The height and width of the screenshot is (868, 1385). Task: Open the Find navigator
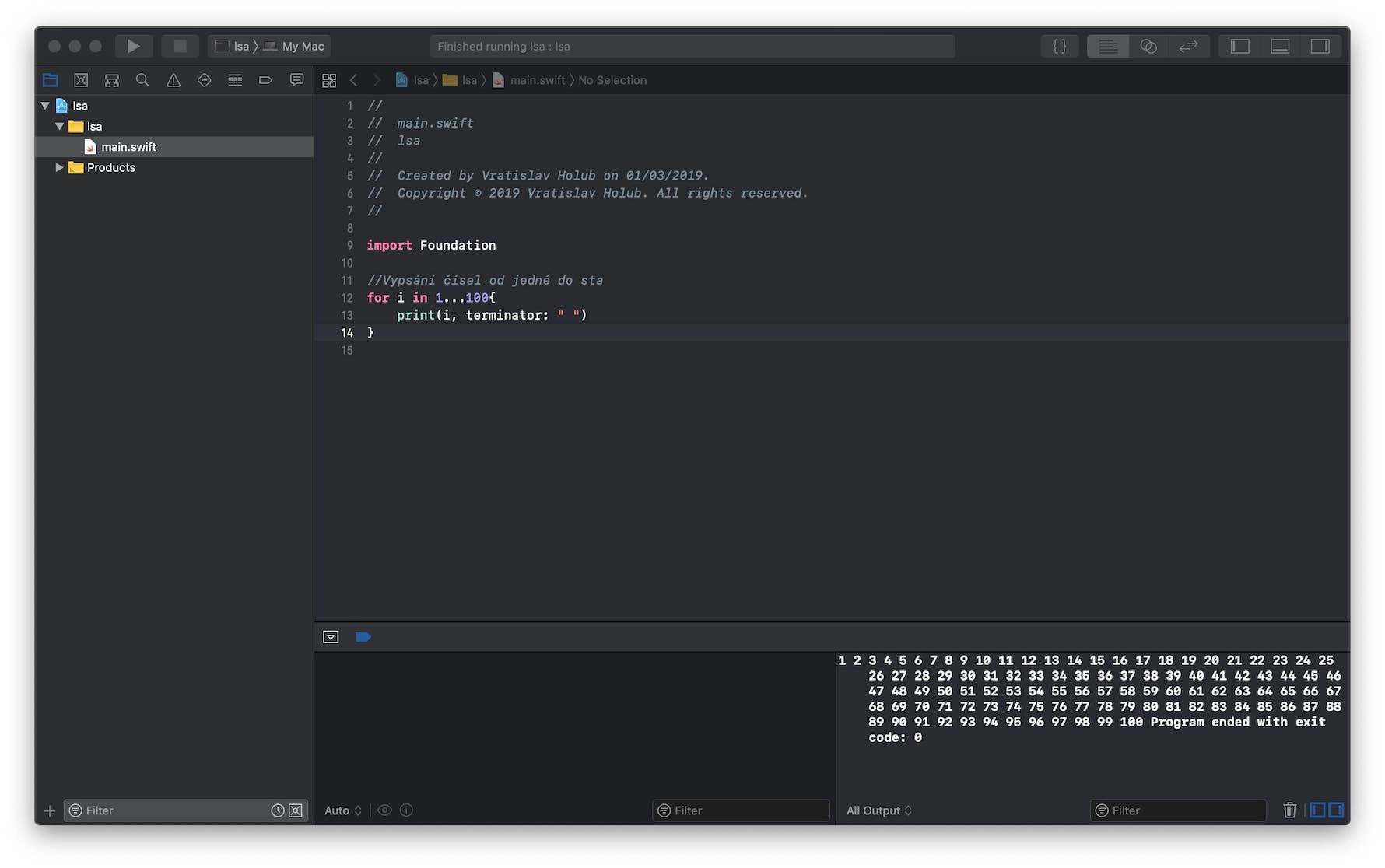point(142,80)
